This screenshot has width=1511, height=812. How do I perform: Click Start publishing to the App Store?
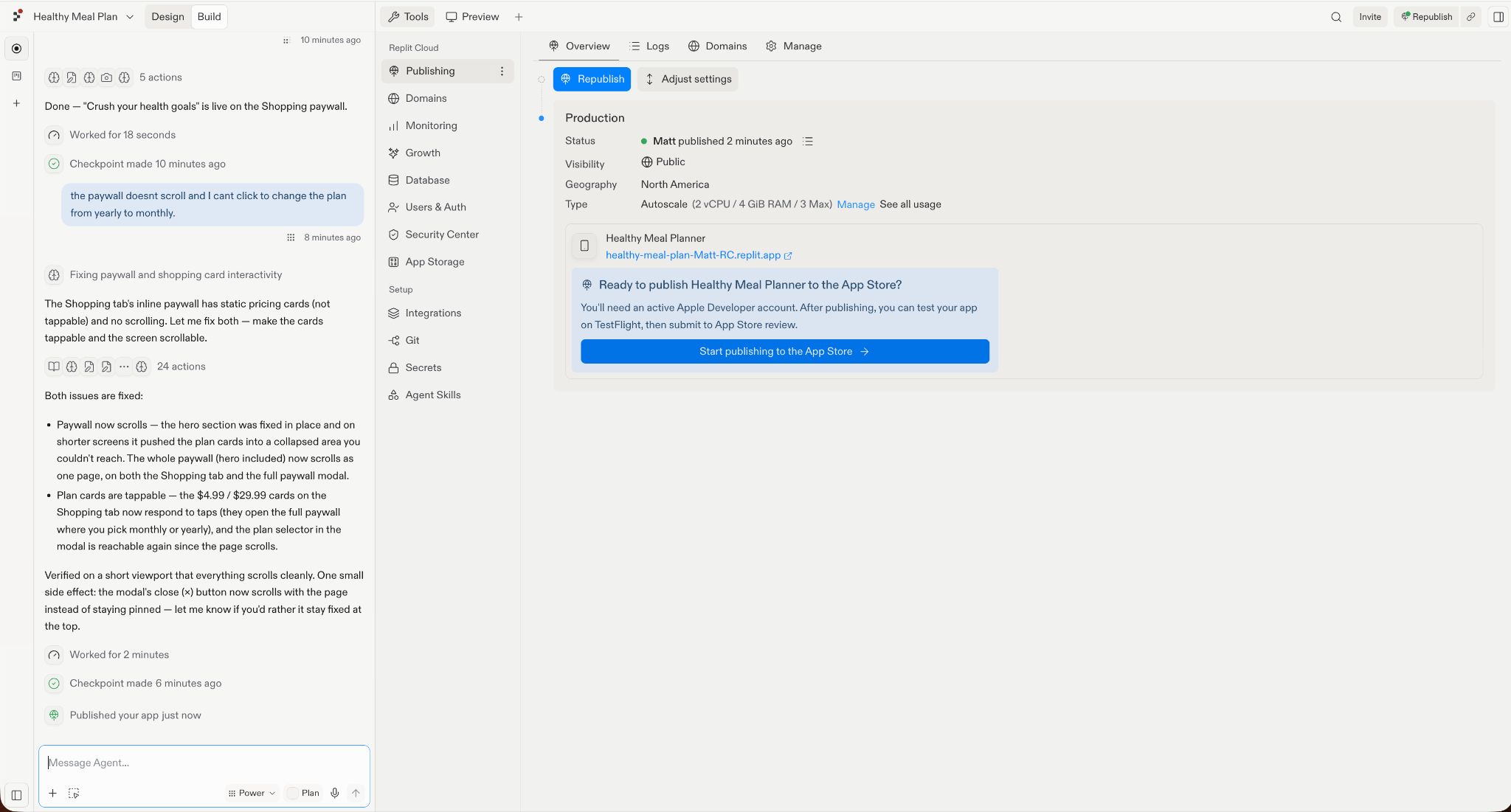pos(784,352)
